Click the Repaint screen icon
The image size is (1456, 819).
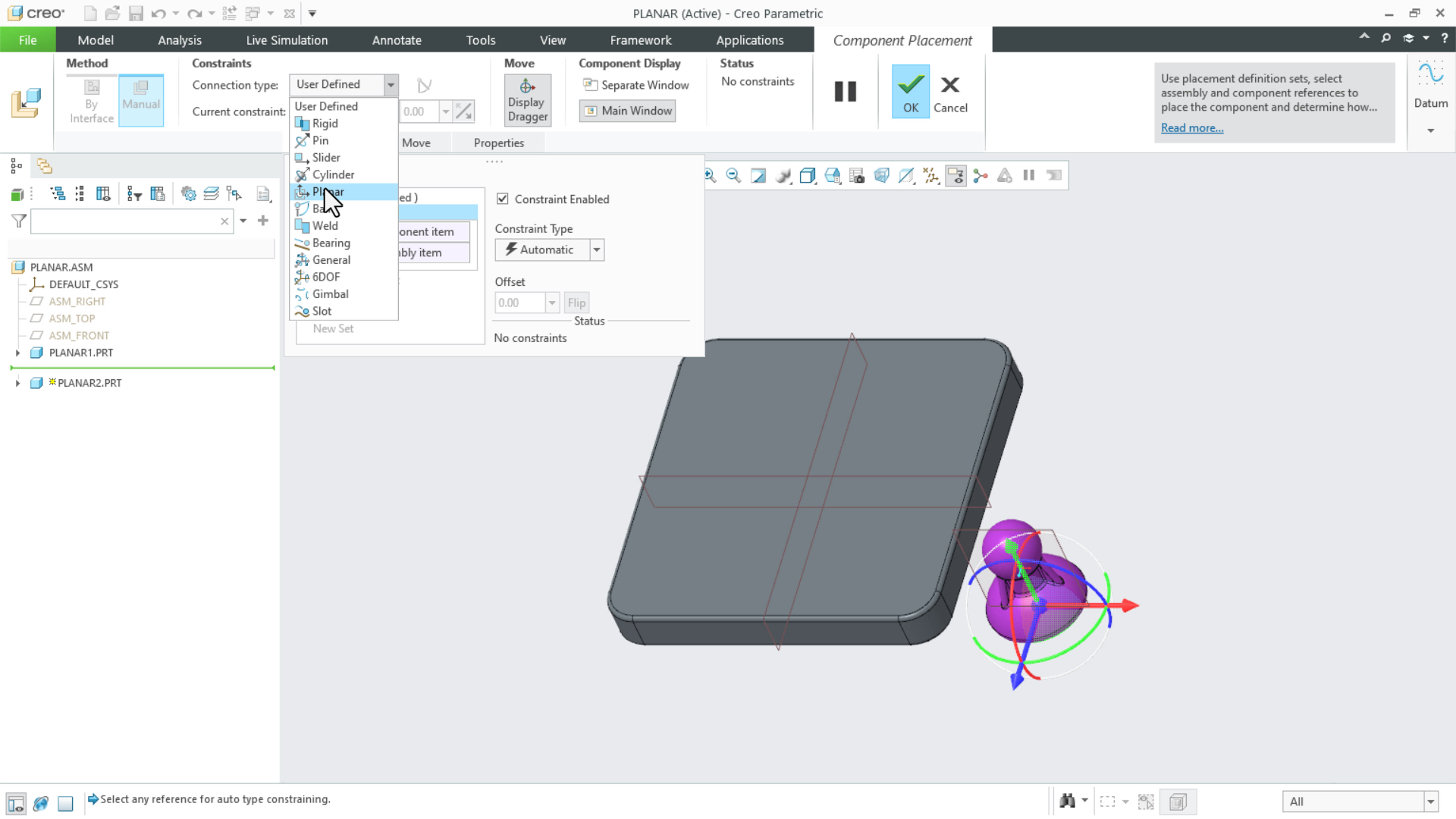point(758,176)
